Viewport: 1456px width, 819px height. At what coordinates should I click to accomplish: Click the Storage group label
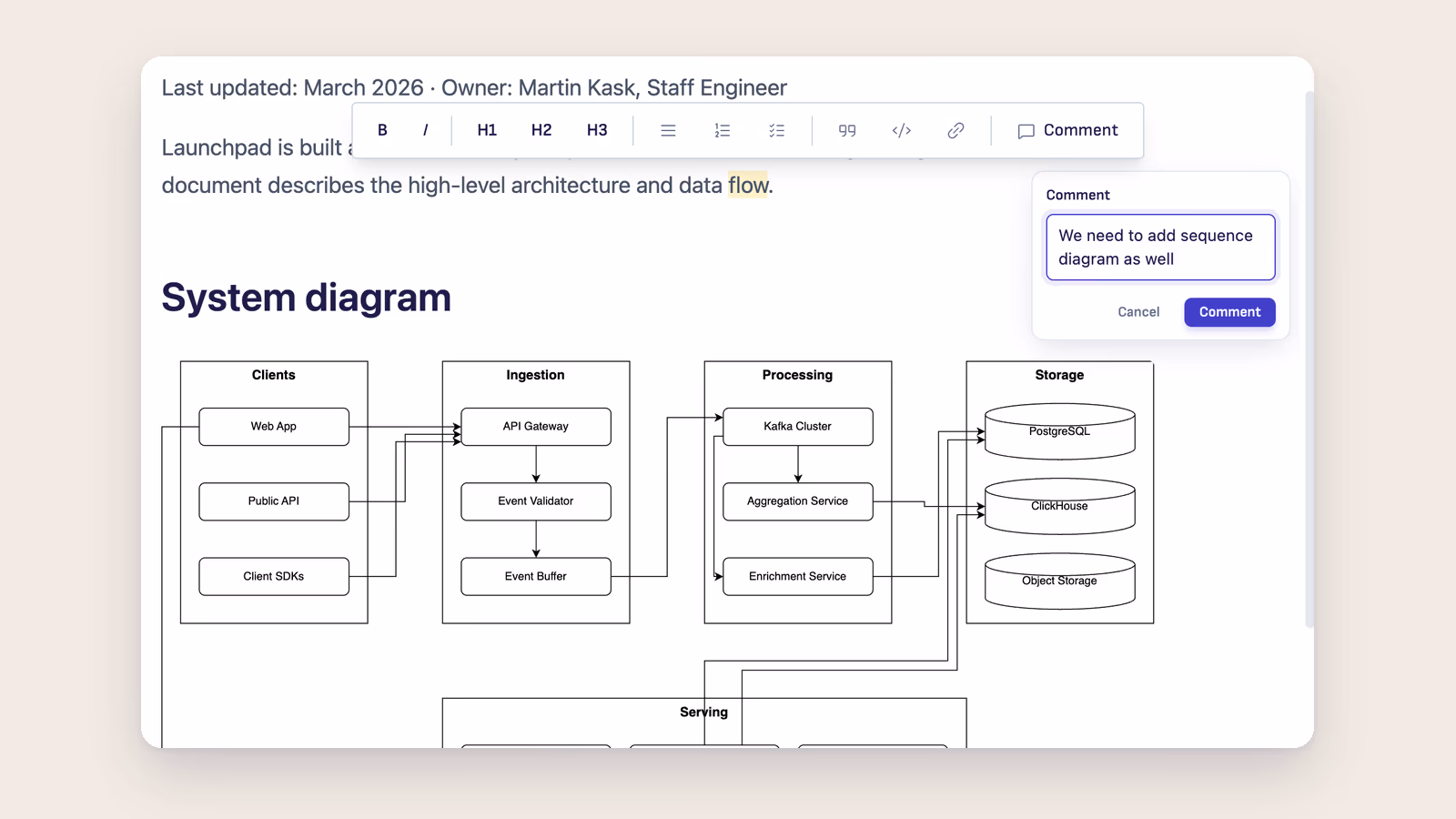pos(1060,375)
